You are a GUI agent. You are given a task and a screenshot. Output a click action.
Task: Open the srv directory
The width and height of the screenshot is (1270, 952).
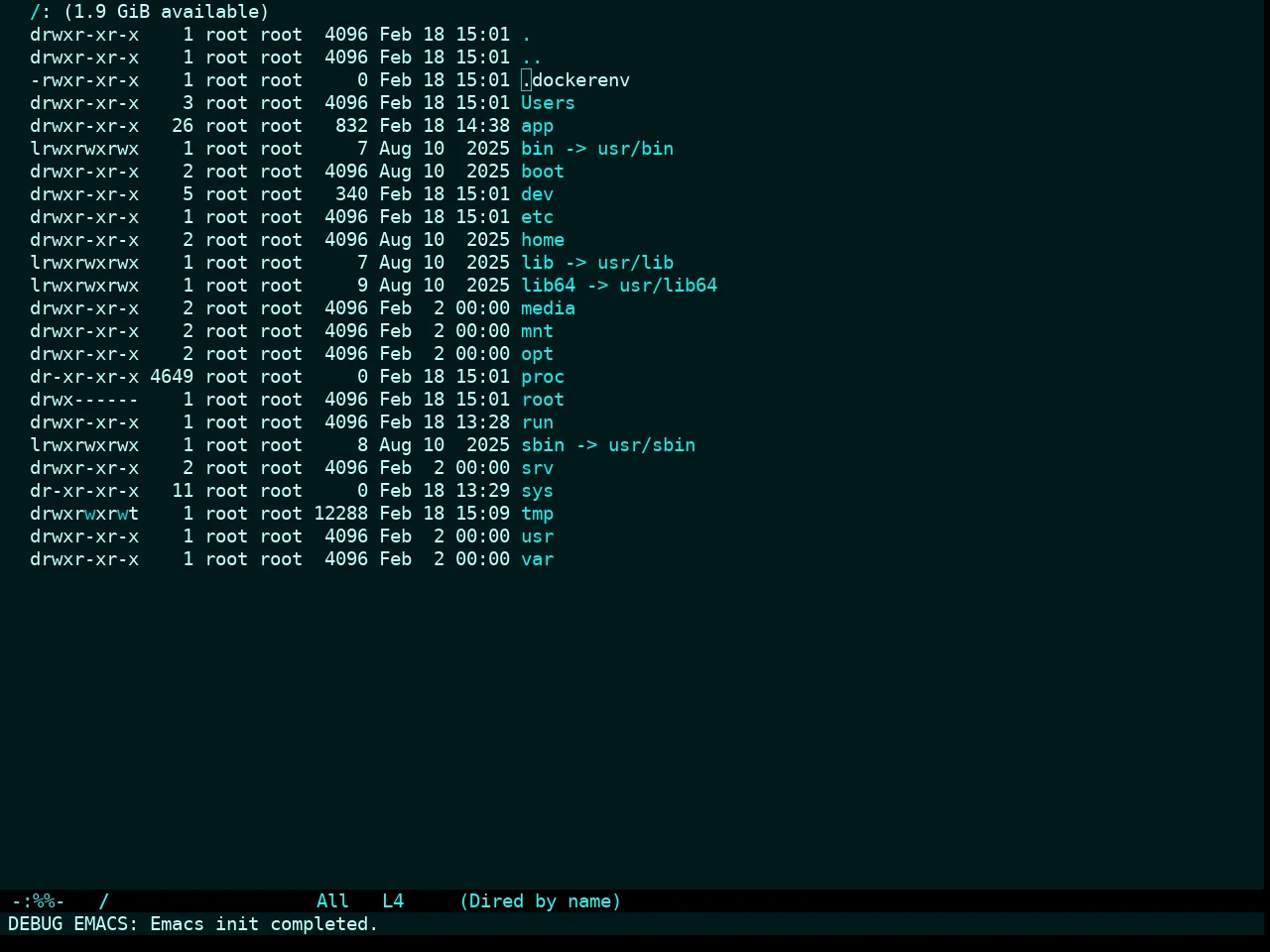[x=537, y=468]
